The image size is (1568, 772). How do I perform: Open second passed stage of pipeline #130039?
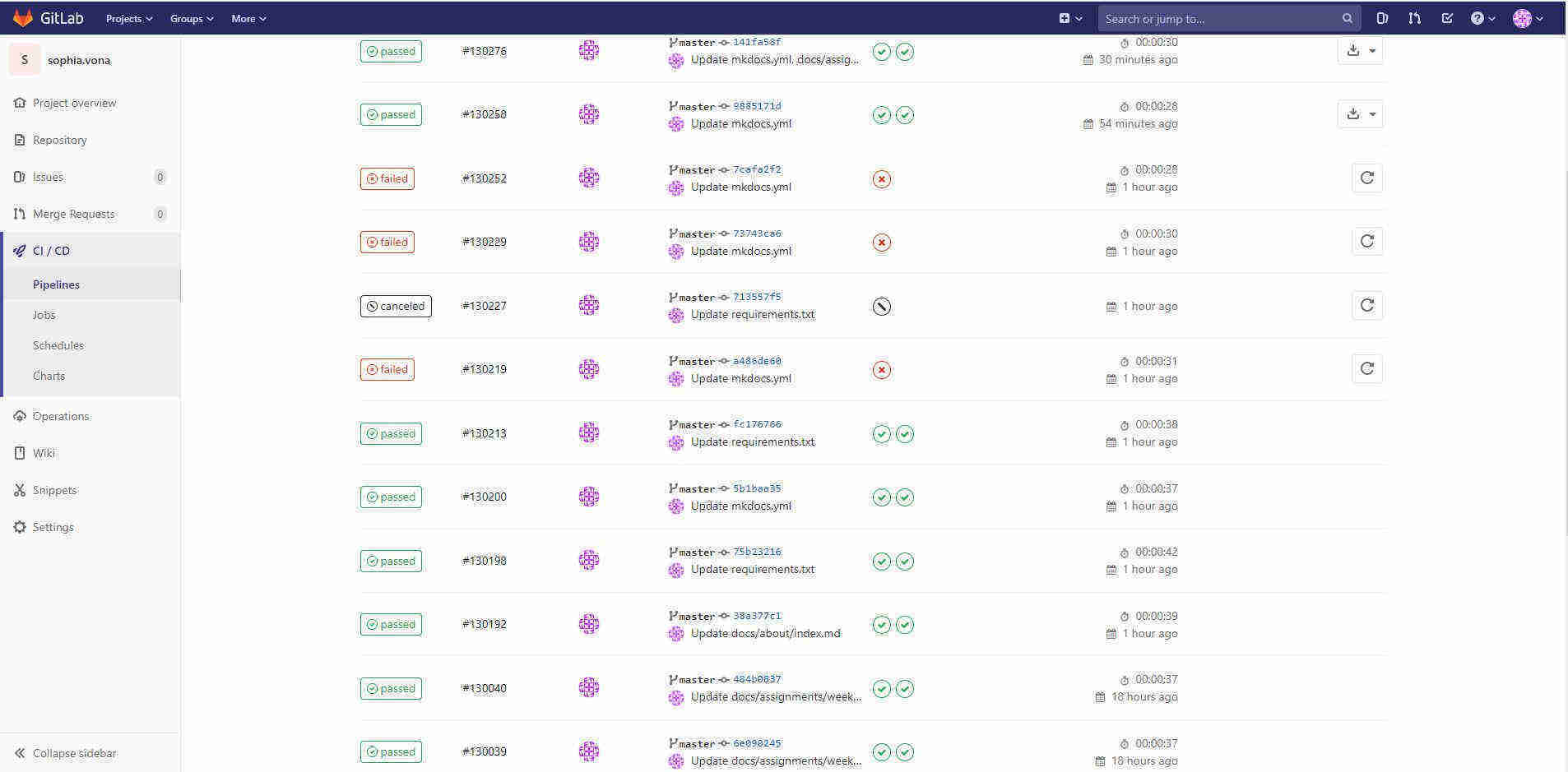(x=905, y=751)
